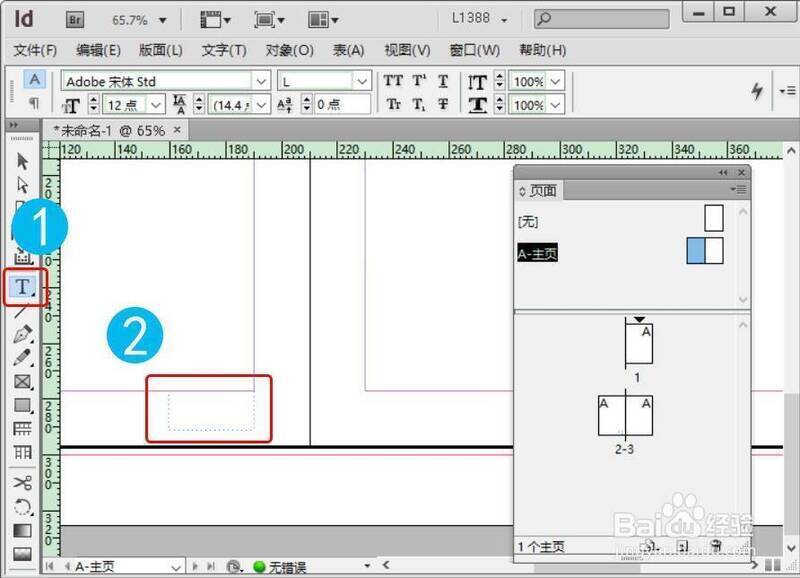
Task: Pick the Scissors tool
Action: [23, 482]
